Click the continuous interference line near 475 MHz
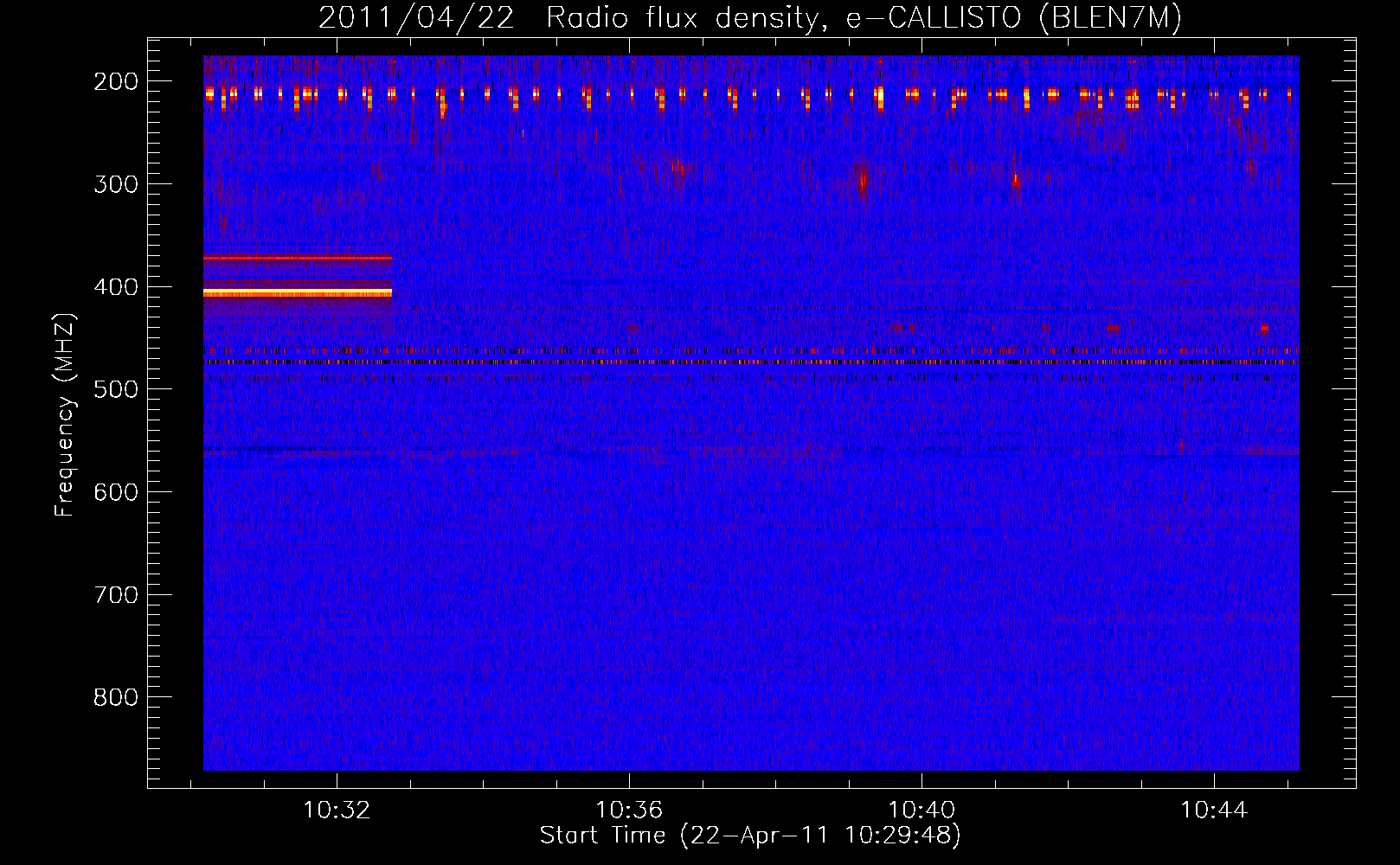Screen dimensions: 1400x865 751,362
